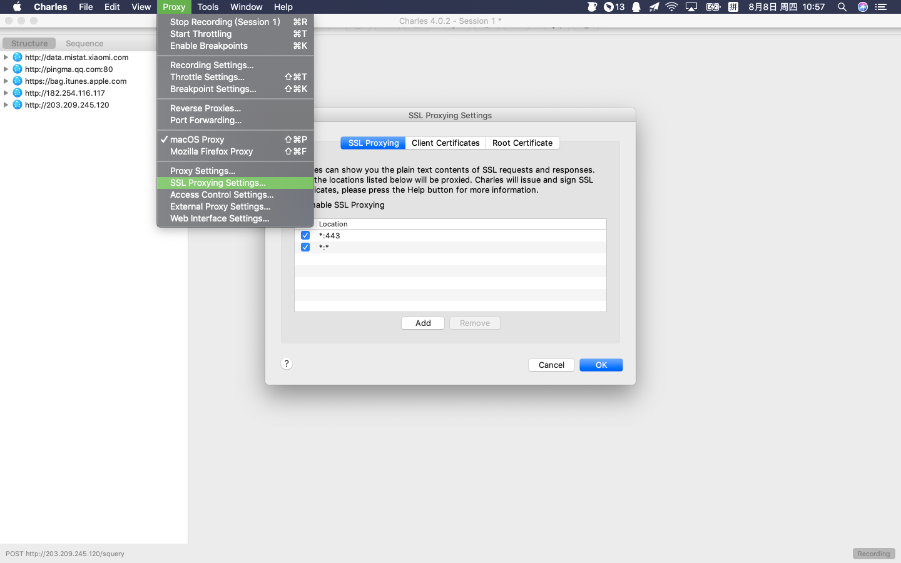Open the AirPlay display menu
Image resolution: width=901 pixels, height=563 pixels.
692,7
